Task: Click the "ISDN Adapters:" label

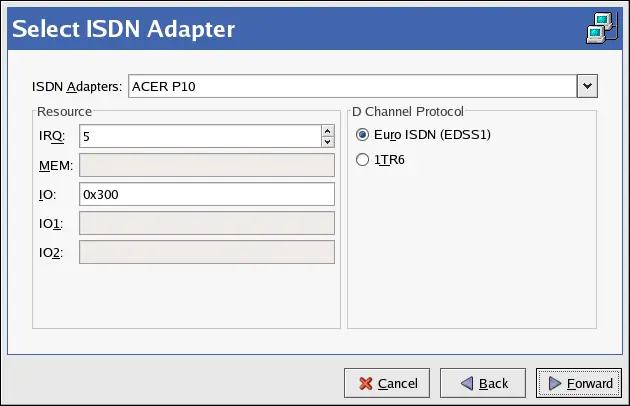Action: point(77,87)
